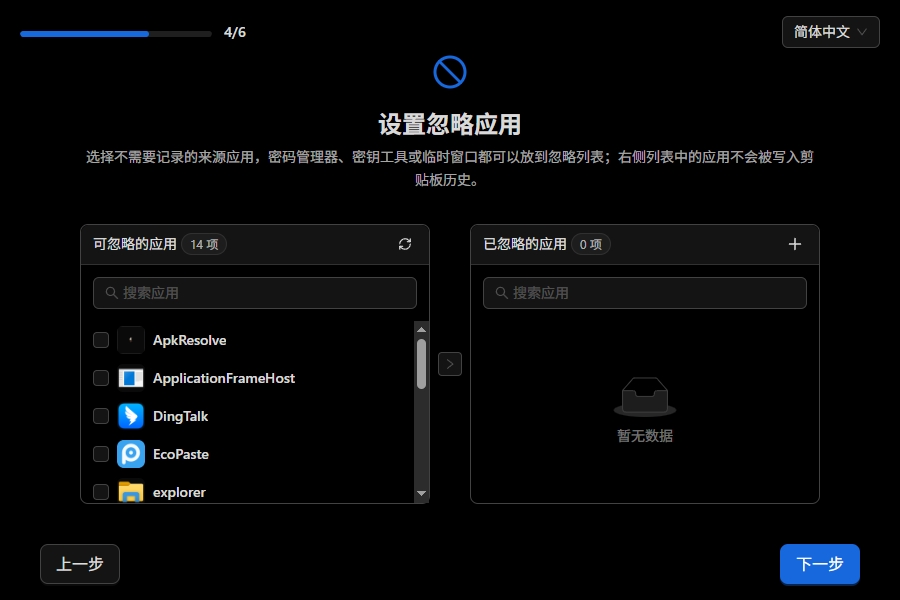Click the search field in 已忽略的应用 list
This screenshot has width=900, height=600.
(645, 293)
